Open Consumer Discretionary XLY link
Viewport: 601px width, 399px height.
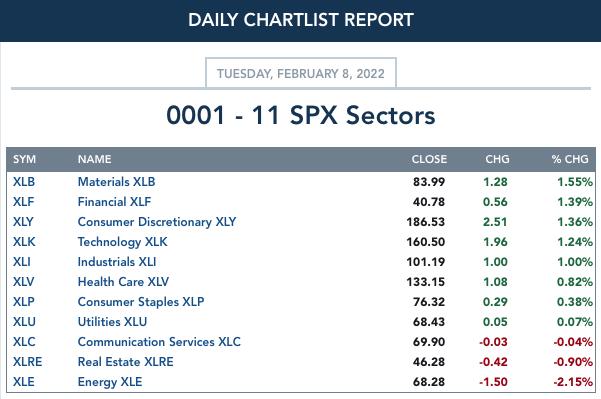157,222
